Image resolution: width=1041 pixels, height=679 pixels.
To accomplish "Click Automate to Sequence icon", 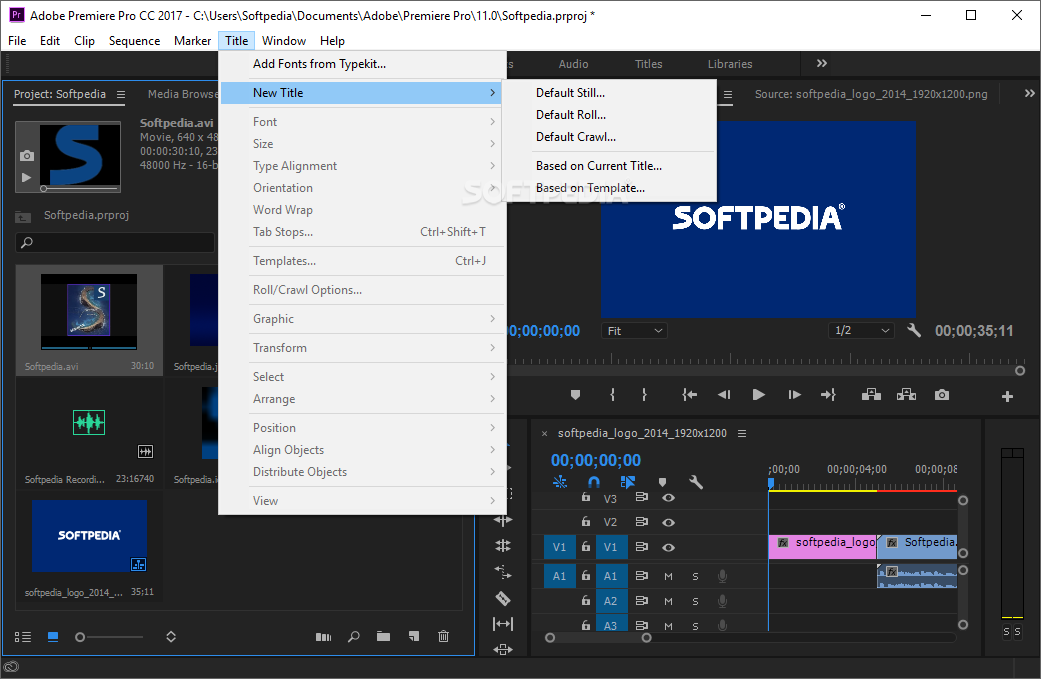I will [323, 637].
